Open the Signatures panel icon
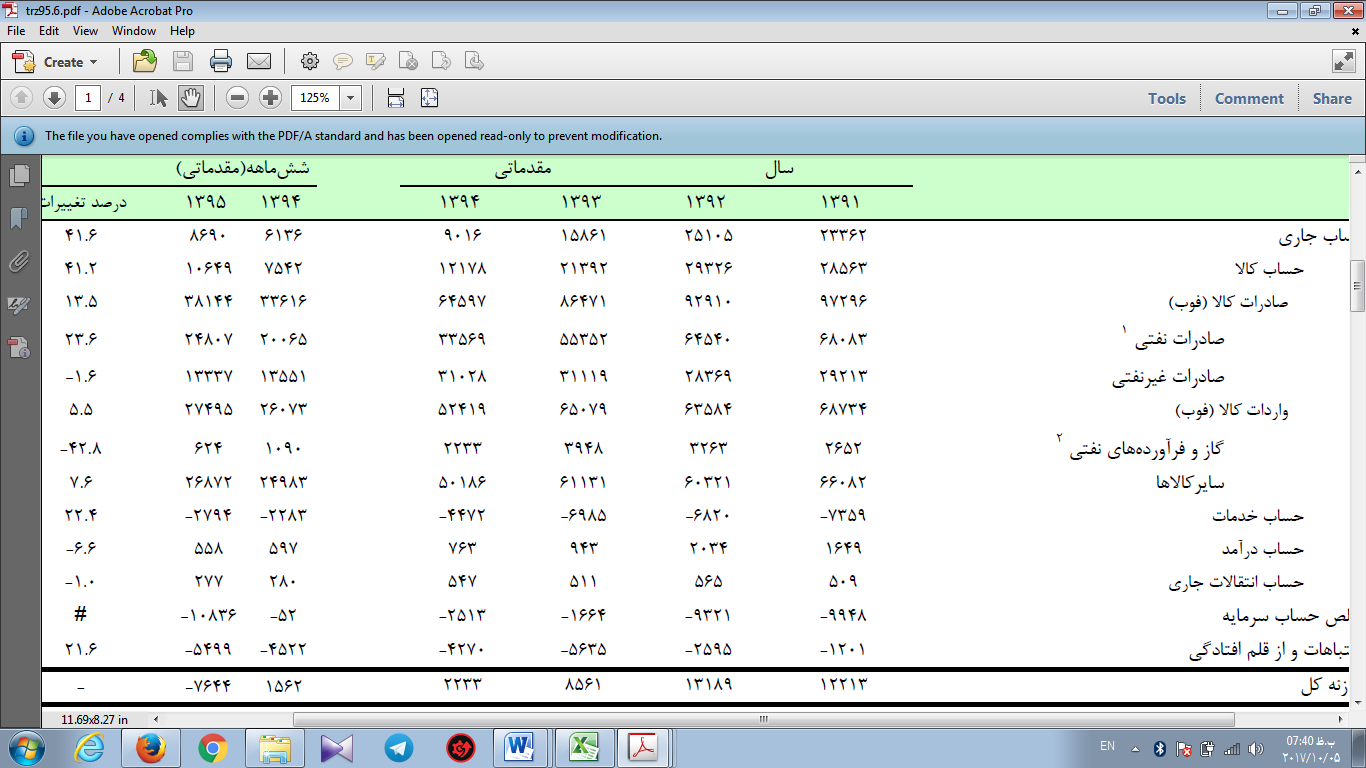 coord(18,305)
